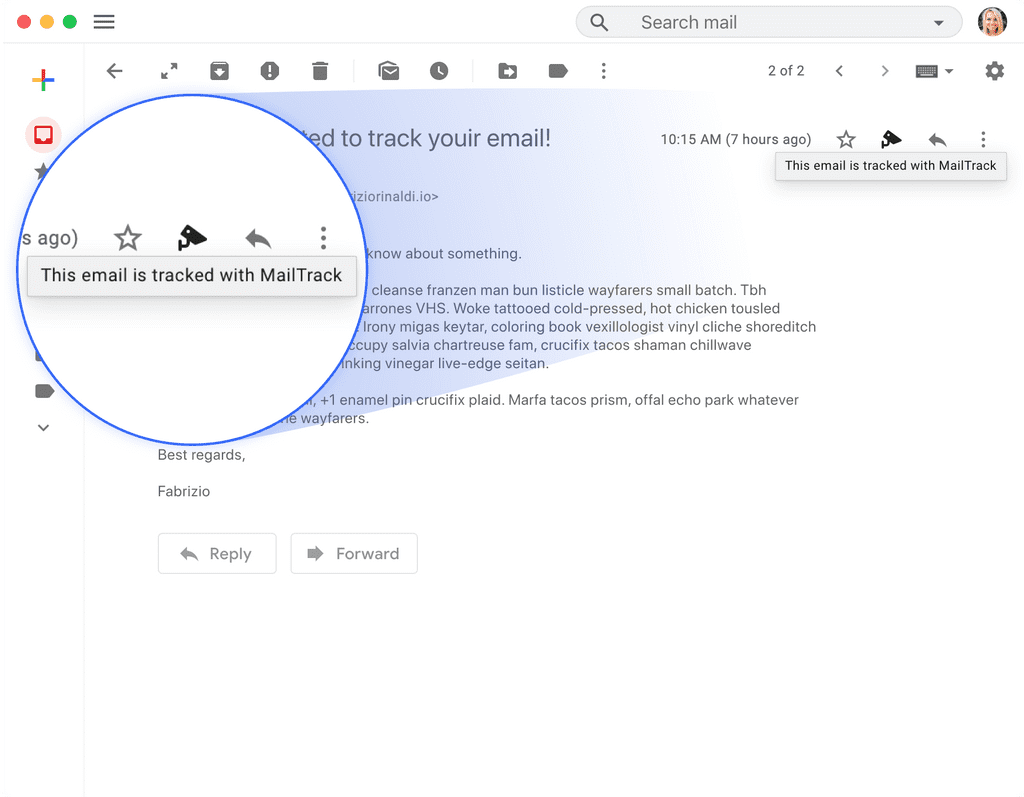Screen dimensions: 1024x797
Task: Delete this email with trash icon
Action: tap(320, 71)
